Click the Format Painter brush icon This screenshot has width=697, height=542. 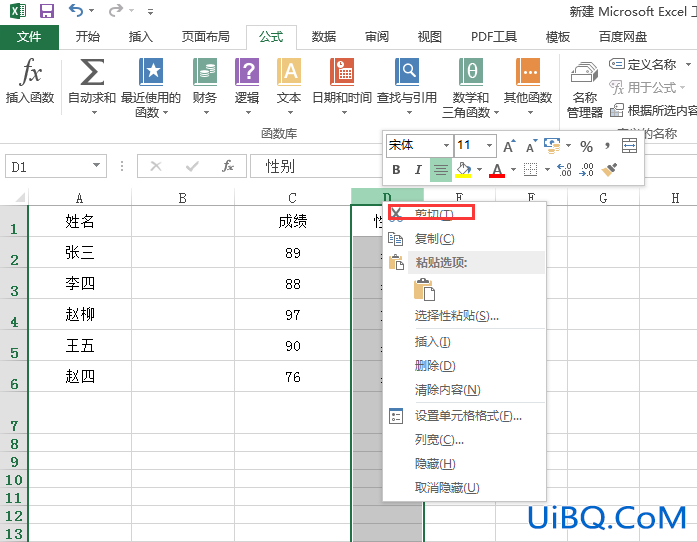pos(609,169)
